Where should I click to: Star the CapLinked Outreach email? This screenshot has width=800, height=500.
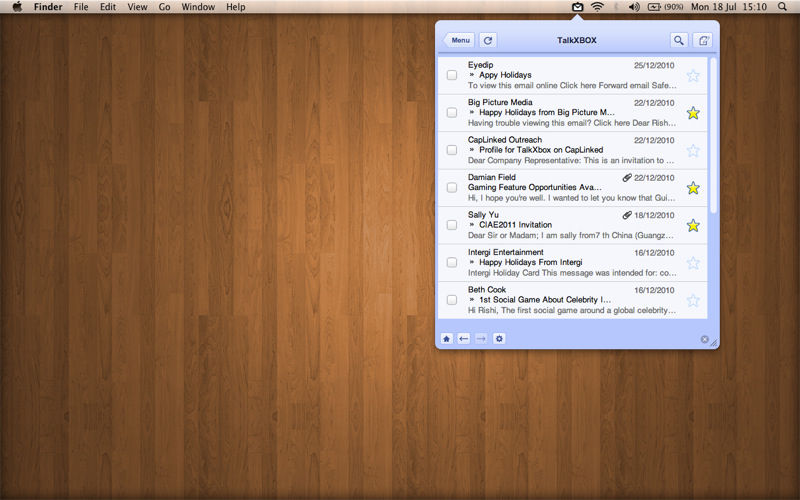(693, 151)
